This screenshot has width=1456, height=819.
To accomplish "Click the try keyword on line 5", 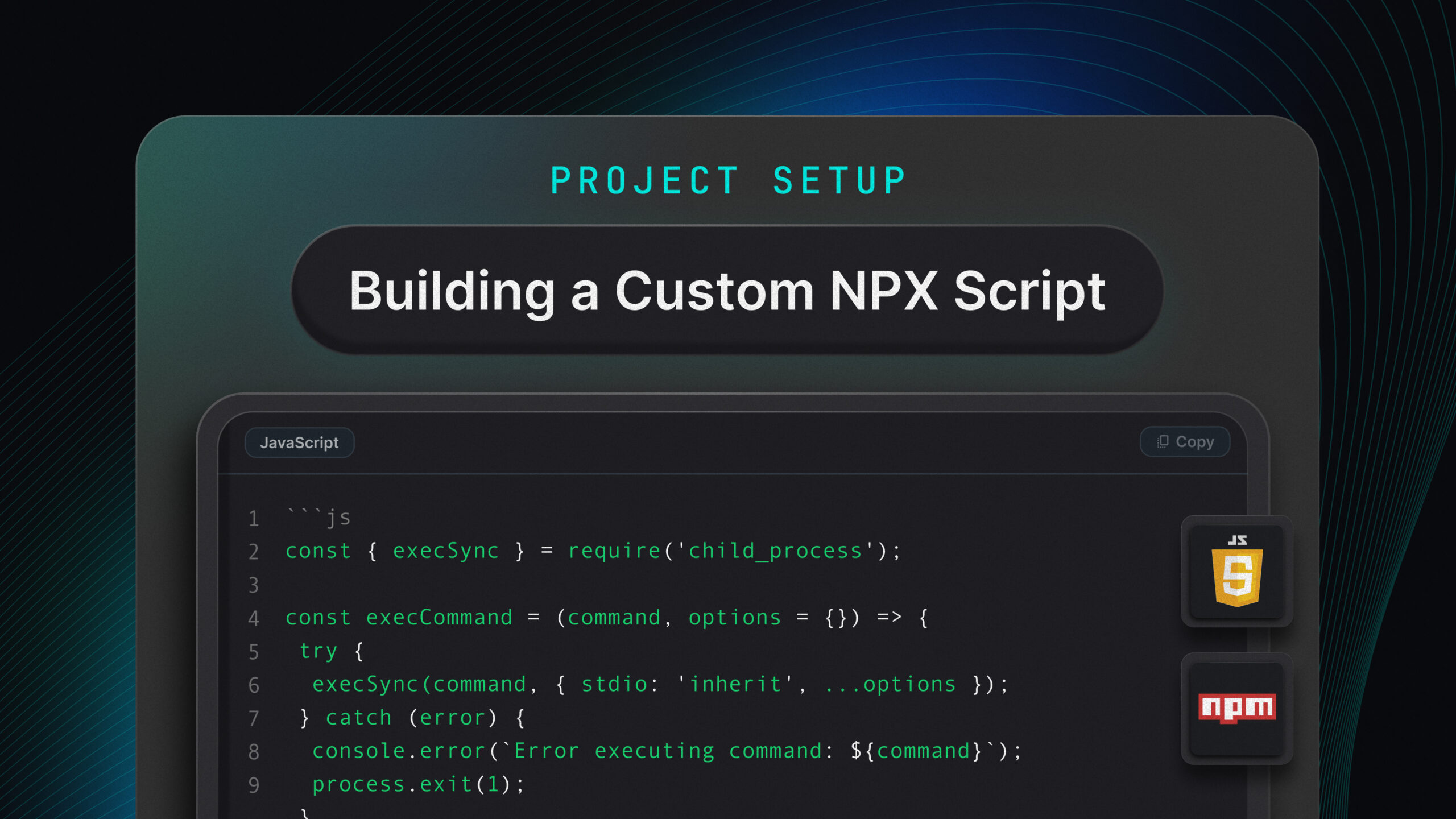I will (318, 651).
